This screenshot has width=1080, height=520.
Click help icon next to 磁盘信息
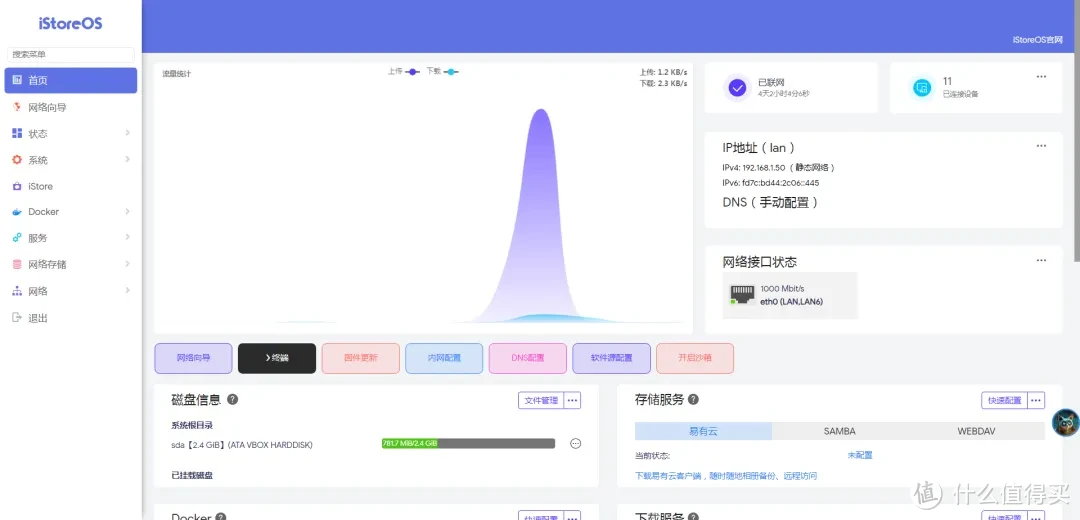click(x=233, y=399)
